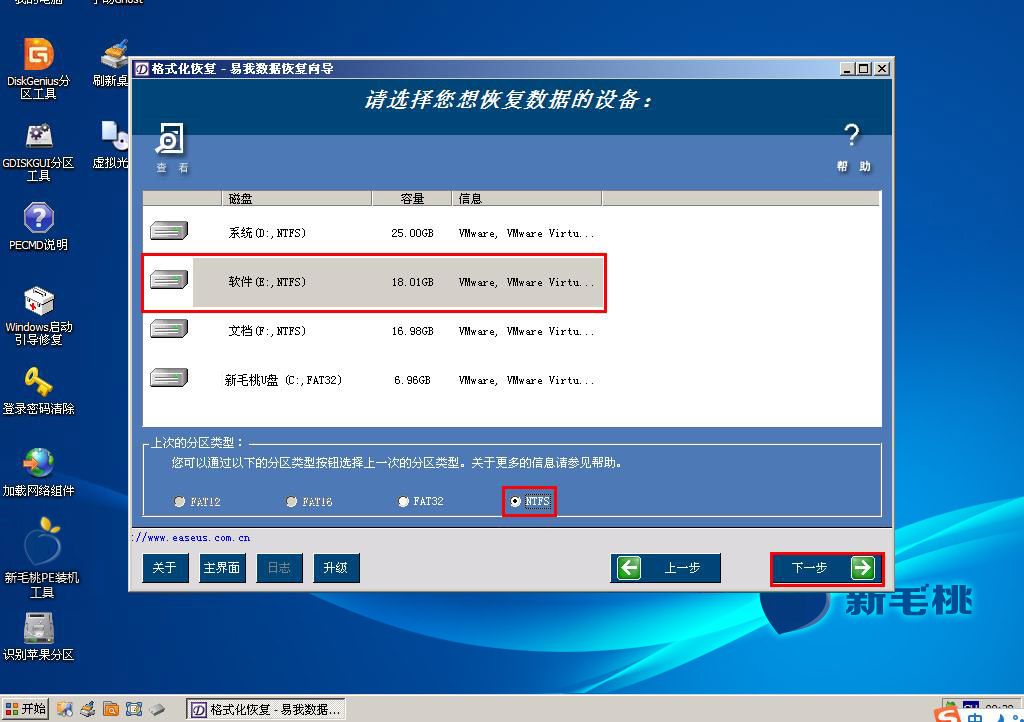Screen dimensions: 1024x722
Task: Open 识别苹果分区 desktop icon
Action: tap(39, 636)
